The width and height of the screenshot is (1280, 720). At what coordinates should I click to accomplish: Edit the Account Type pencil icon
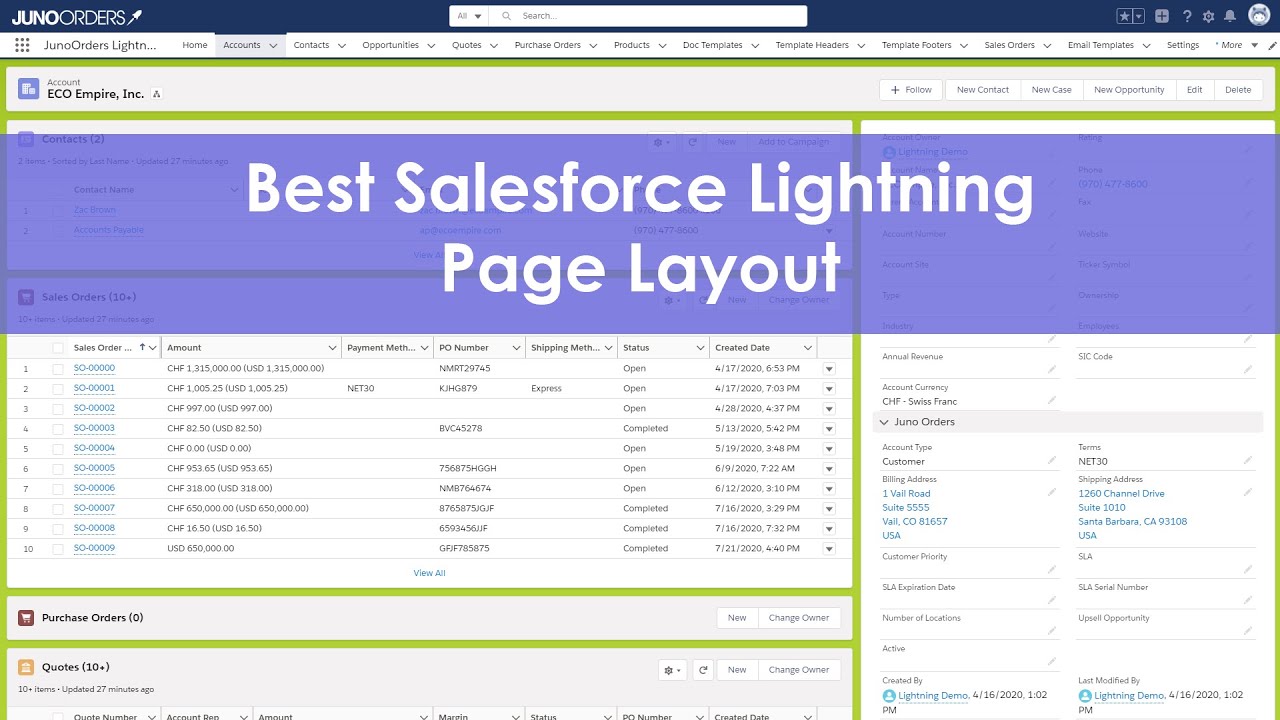(x=1051, y=461)
